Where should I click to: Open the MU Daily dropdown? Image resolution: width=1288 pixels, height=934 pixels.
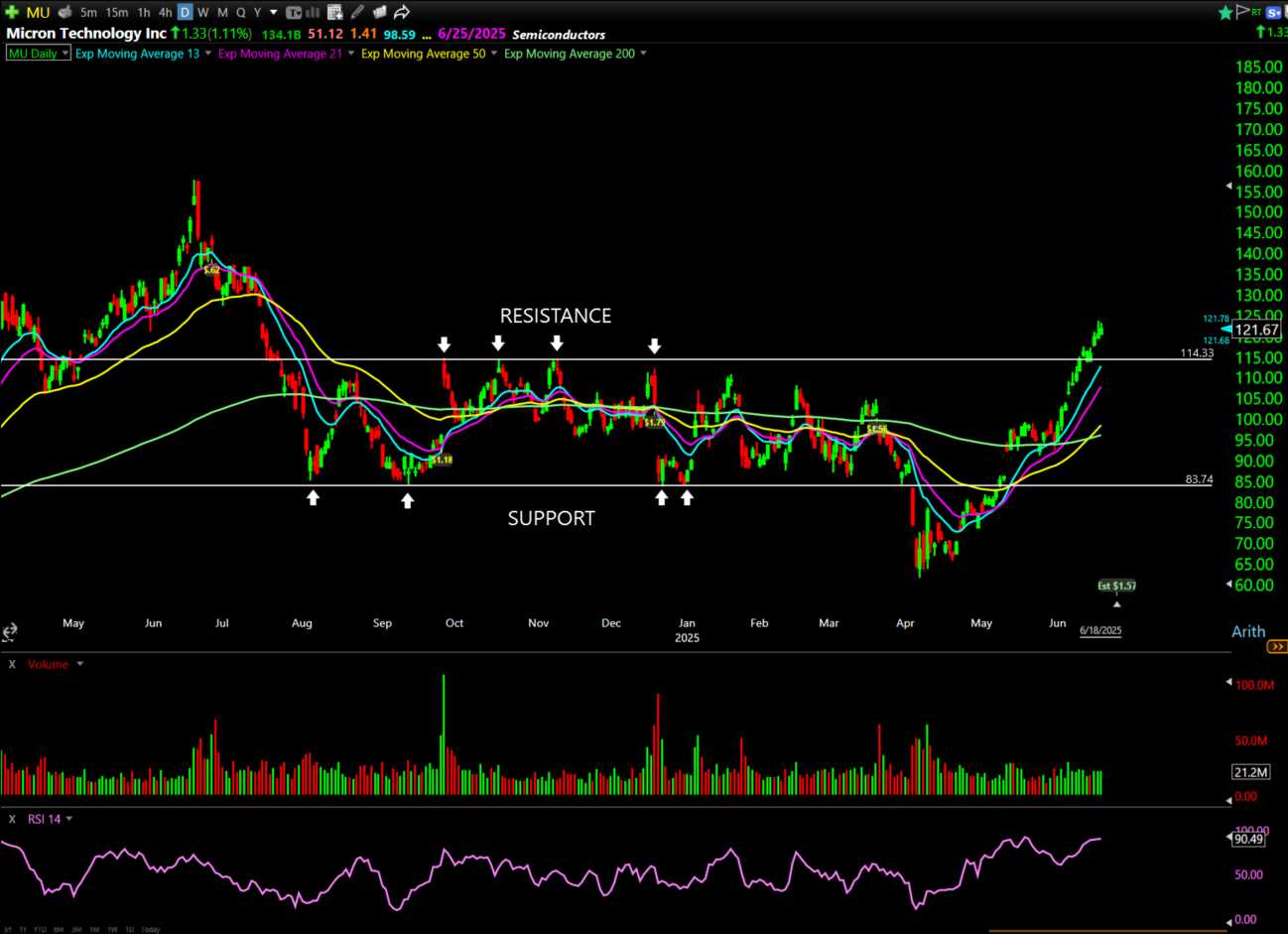(39, 54)
